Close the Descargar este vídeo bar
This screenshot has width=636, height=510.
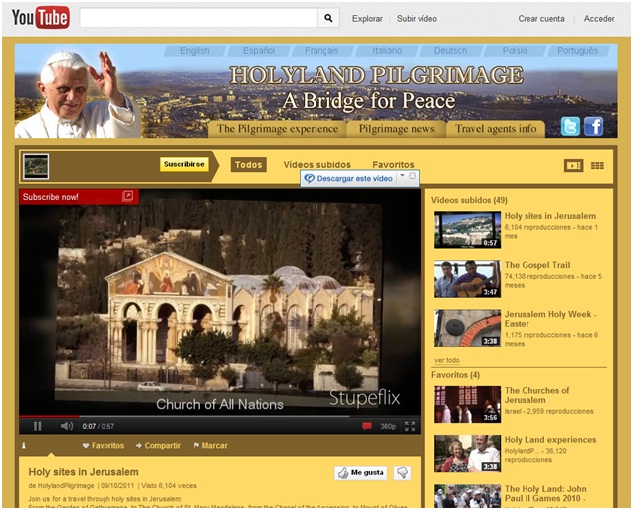click(413, 176)
